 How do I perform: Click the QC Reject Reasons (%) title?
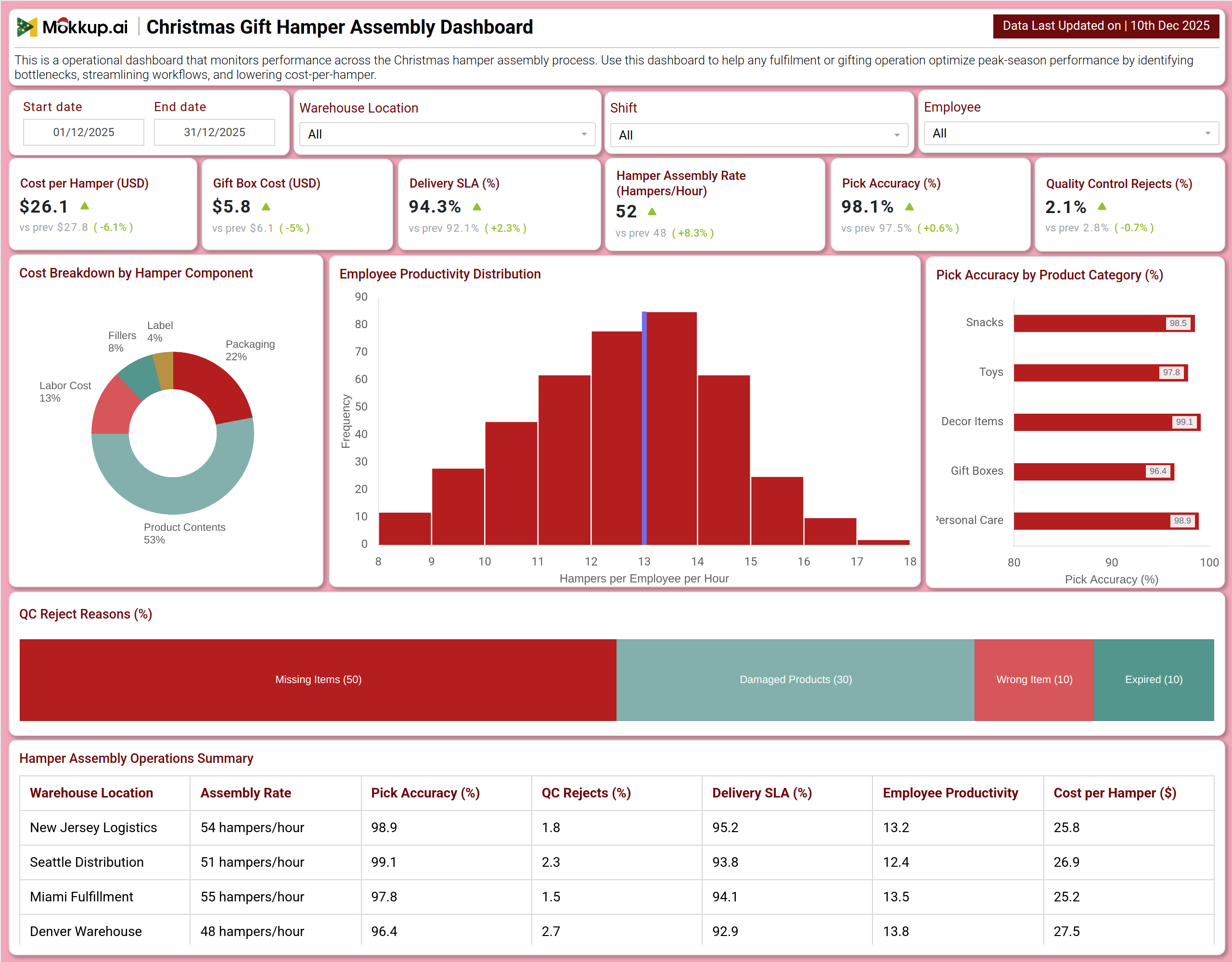86,614
